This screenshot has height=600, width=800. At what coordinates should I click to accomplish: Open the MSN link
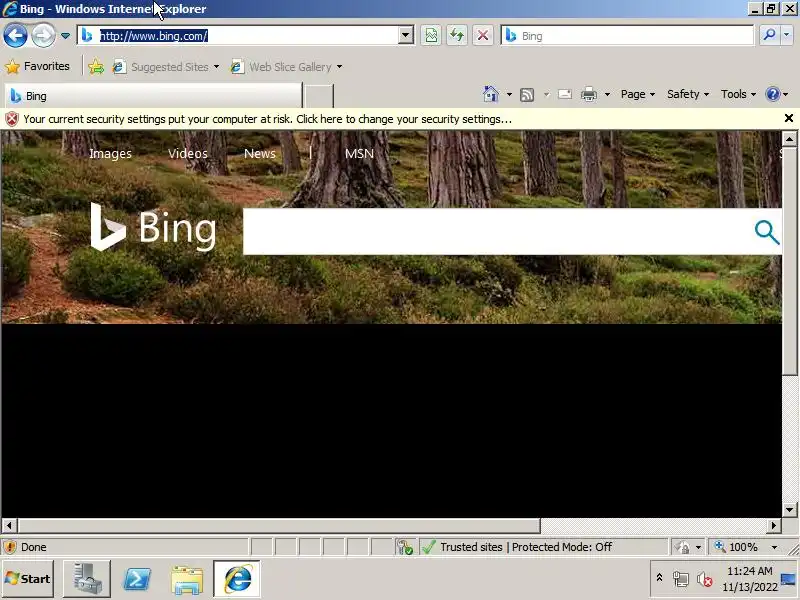point(359,154)
